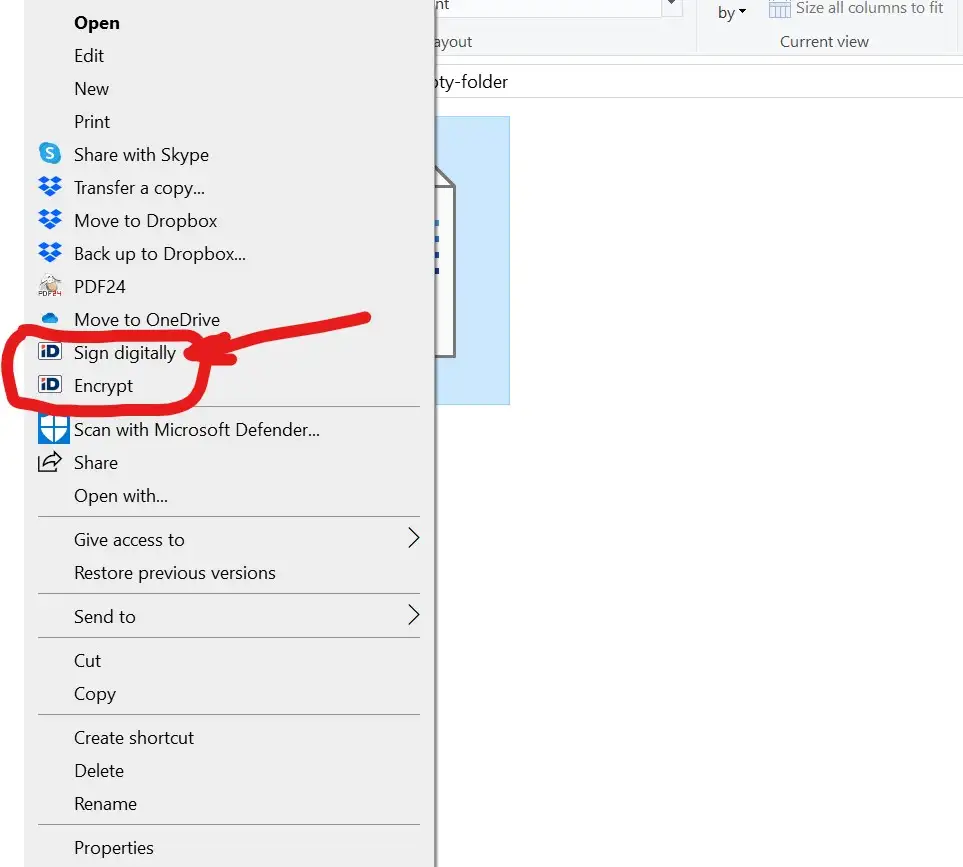Select the highlighted document thumbnail
Screen dimensions: 963x867
(471, 259)
